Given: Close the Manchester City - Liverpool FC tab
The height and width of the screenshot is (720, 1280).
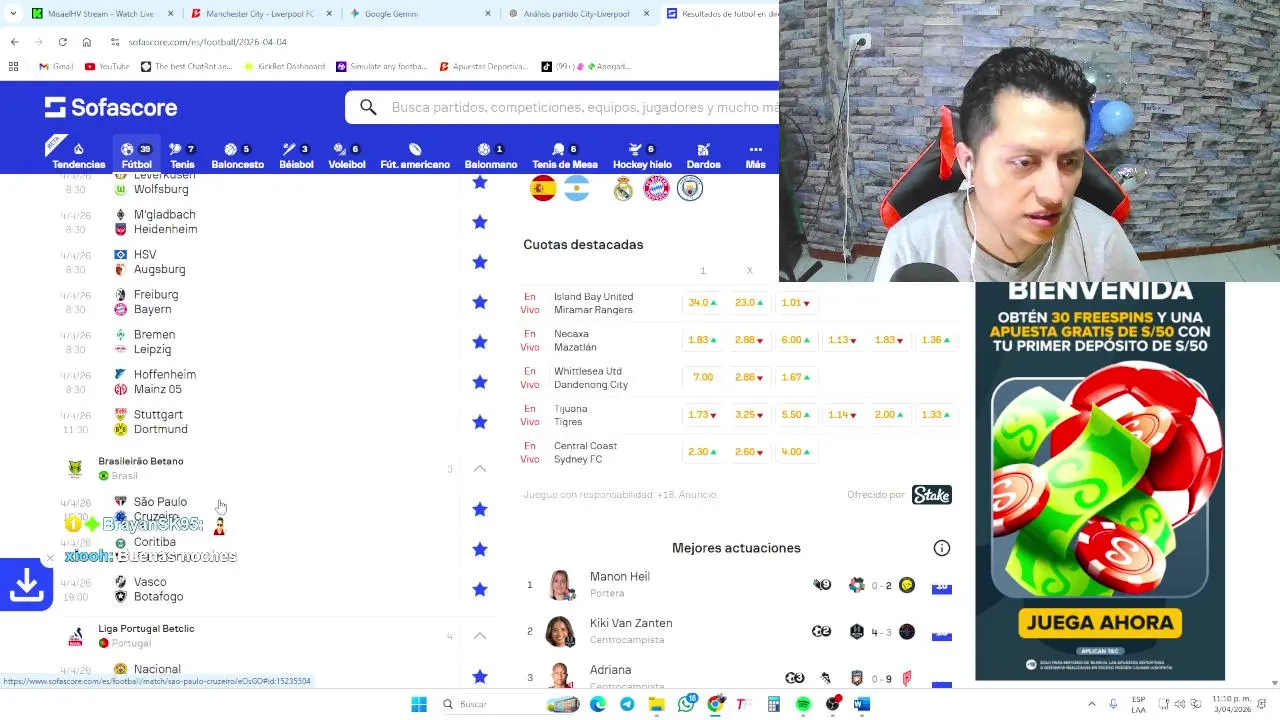Looking at the screenshot, I should (329, 14).
